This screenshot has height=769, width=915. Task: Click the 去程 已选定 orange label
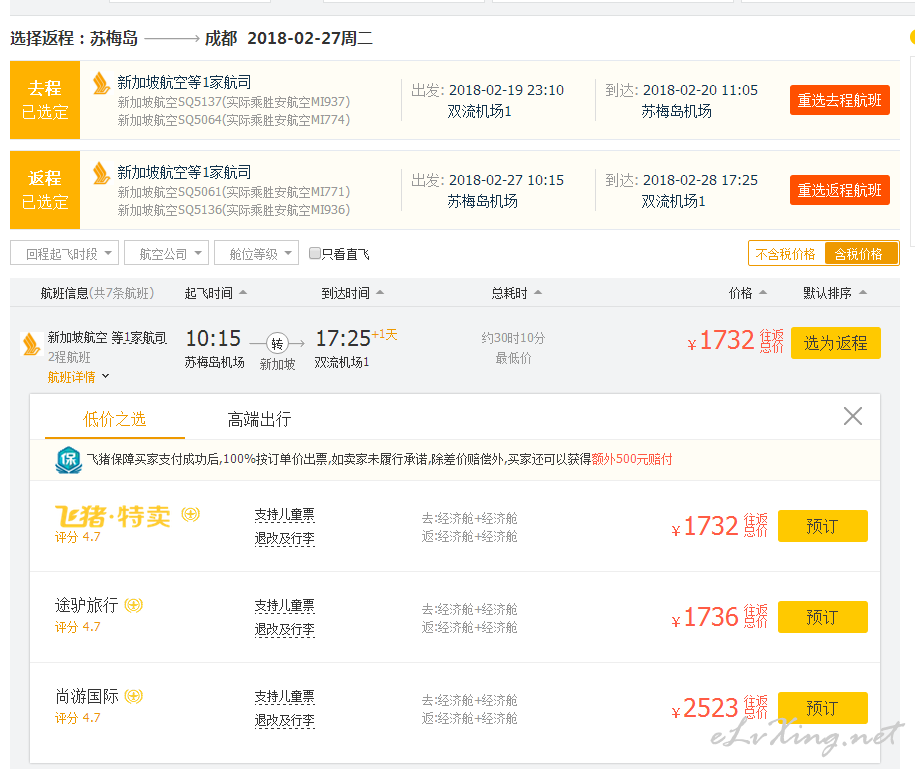[x=45, y=100]
